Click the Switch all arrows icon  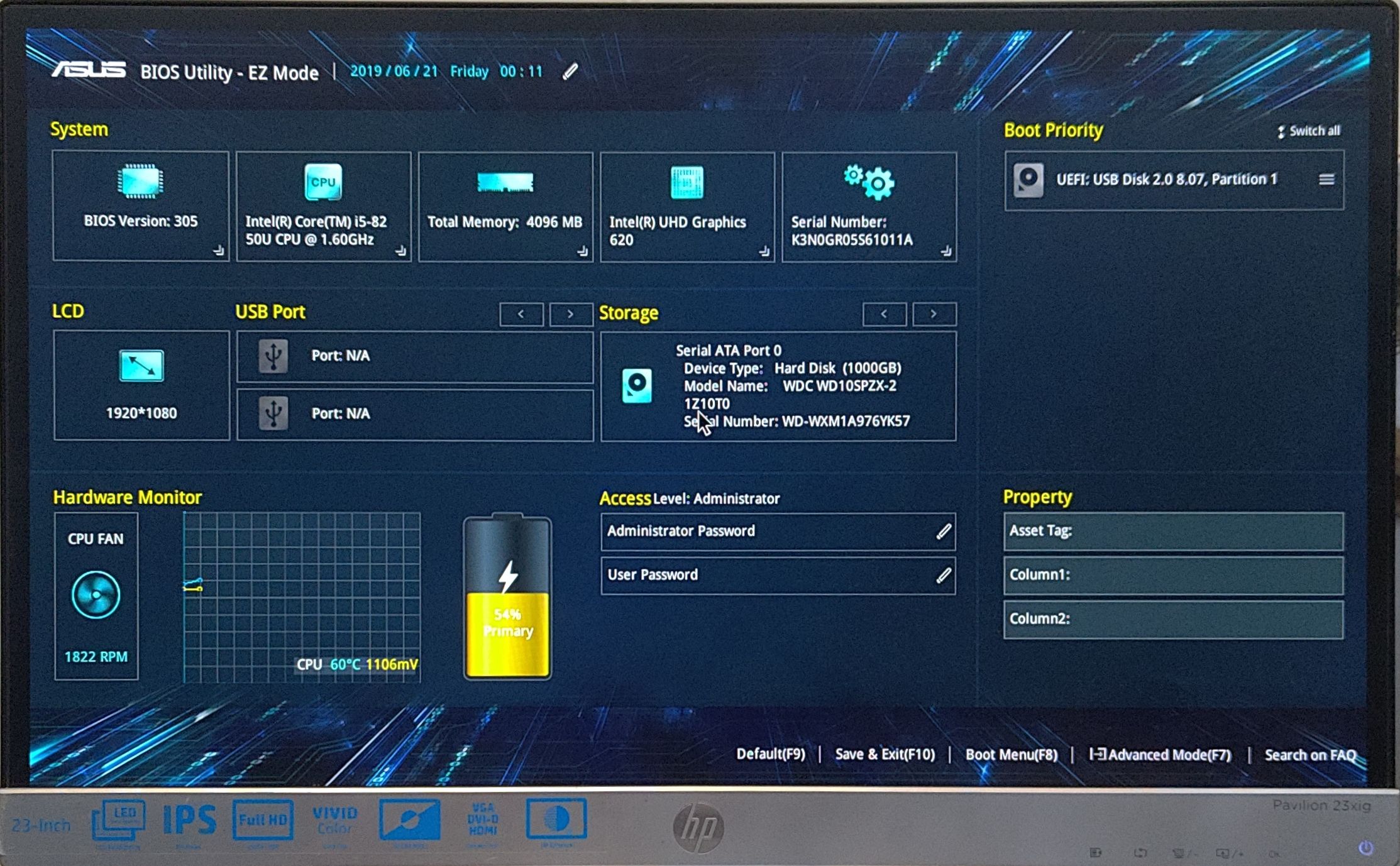(1281, 132)
